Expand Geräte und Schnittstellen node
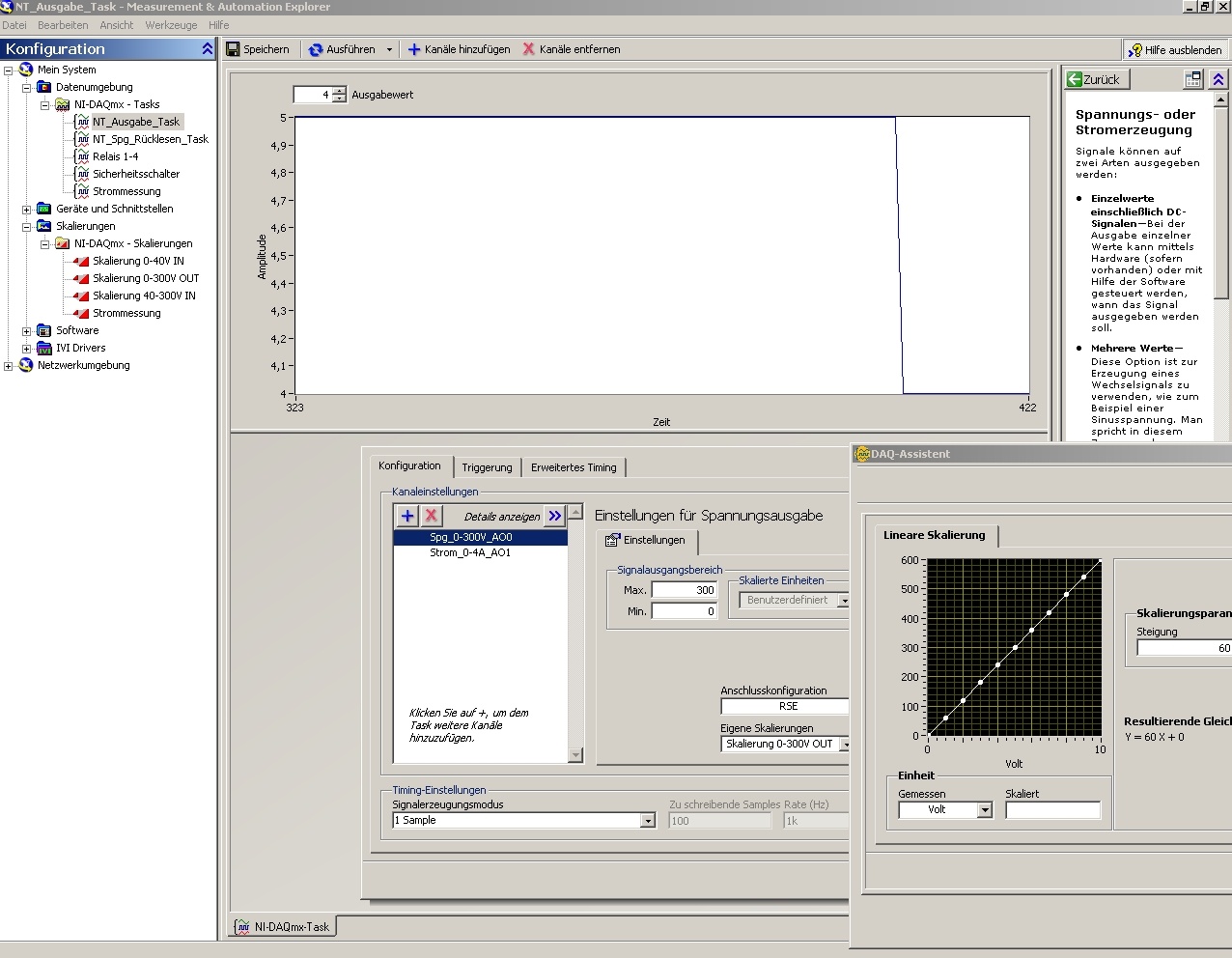Screen dimensions: 1232x958 coord(27,210)
